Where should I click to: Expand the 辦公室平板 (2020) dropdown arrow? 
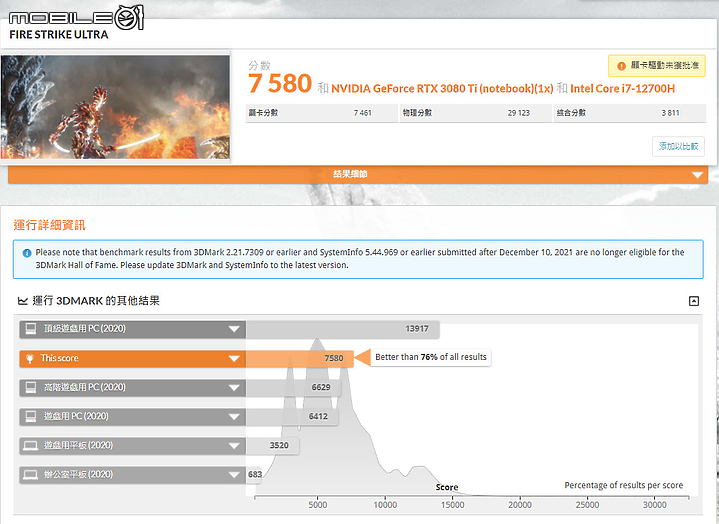tap(234, 474)
